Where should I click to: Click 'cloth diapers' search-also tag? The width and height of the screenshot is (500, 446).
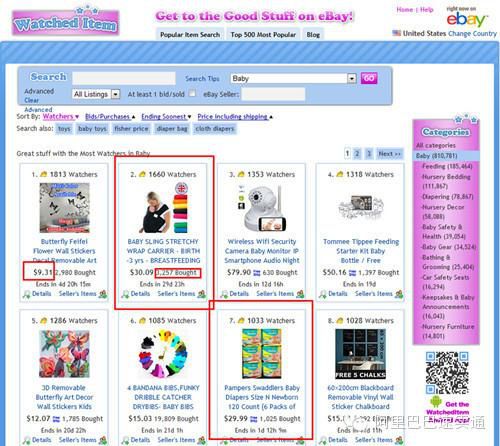[x=215, y=129]
